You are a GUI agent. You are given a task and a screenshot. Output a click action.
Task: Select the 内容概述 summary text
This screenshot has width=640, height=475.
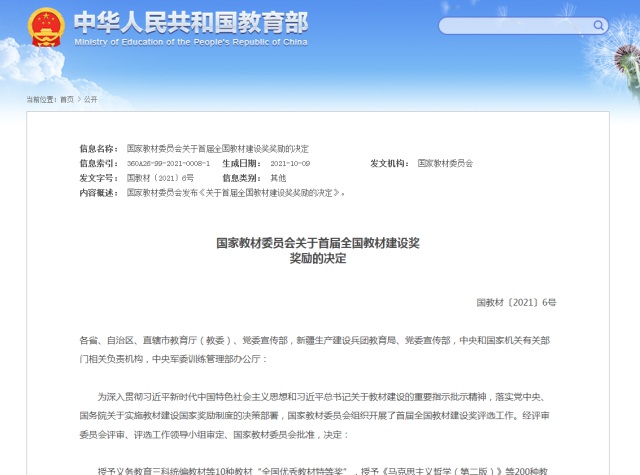click(x=236, y=193)
